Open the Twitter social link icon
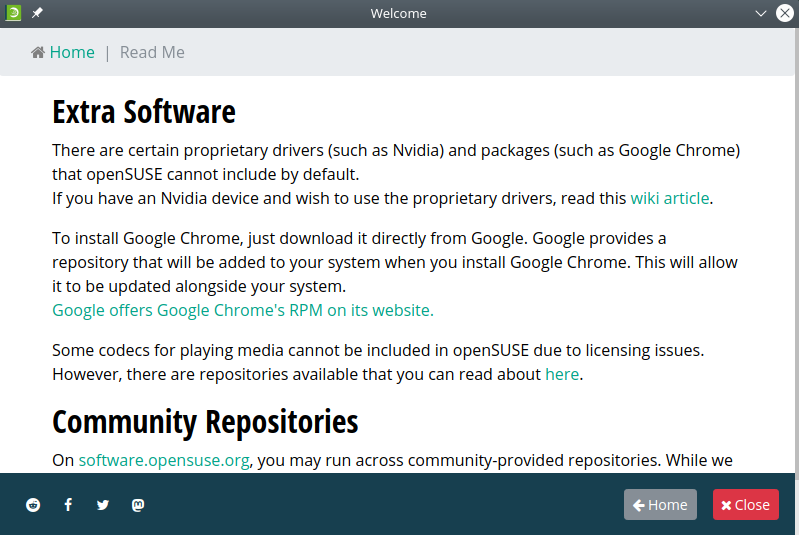This screenshot has height=535, width=799. click(103, 505)
